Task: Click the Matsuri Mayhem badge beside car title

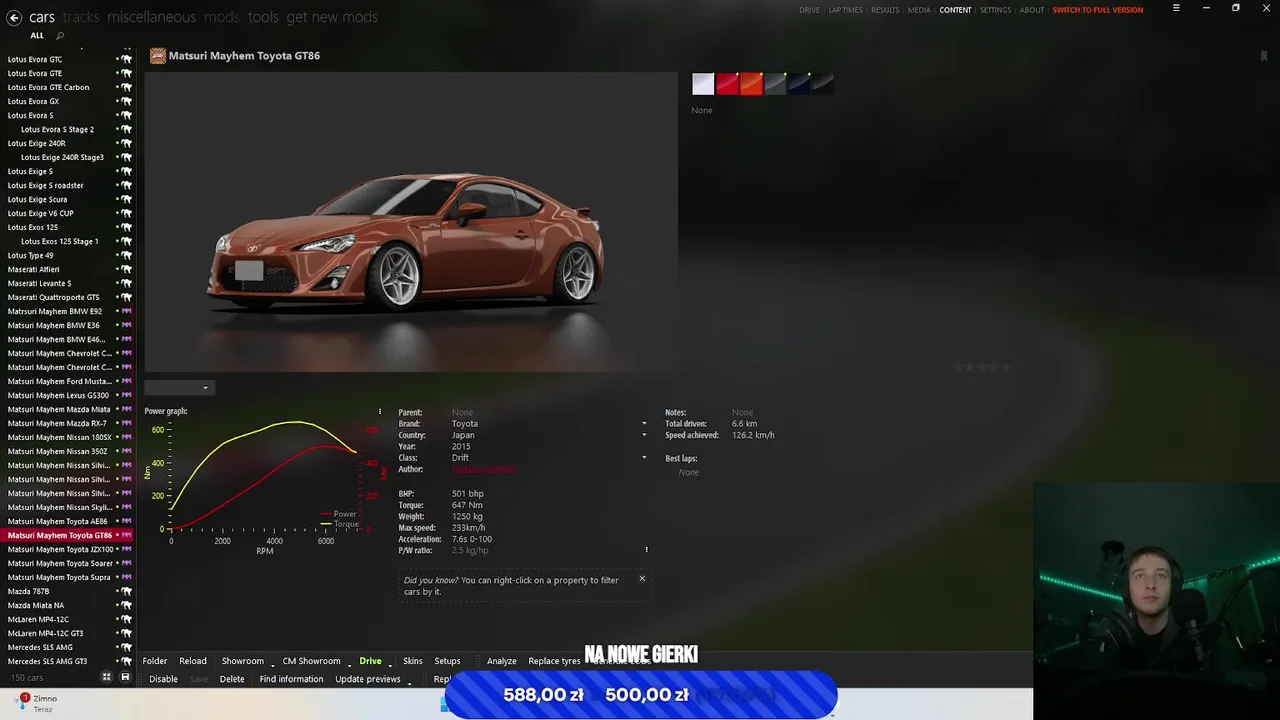Action: coord(158,56)
